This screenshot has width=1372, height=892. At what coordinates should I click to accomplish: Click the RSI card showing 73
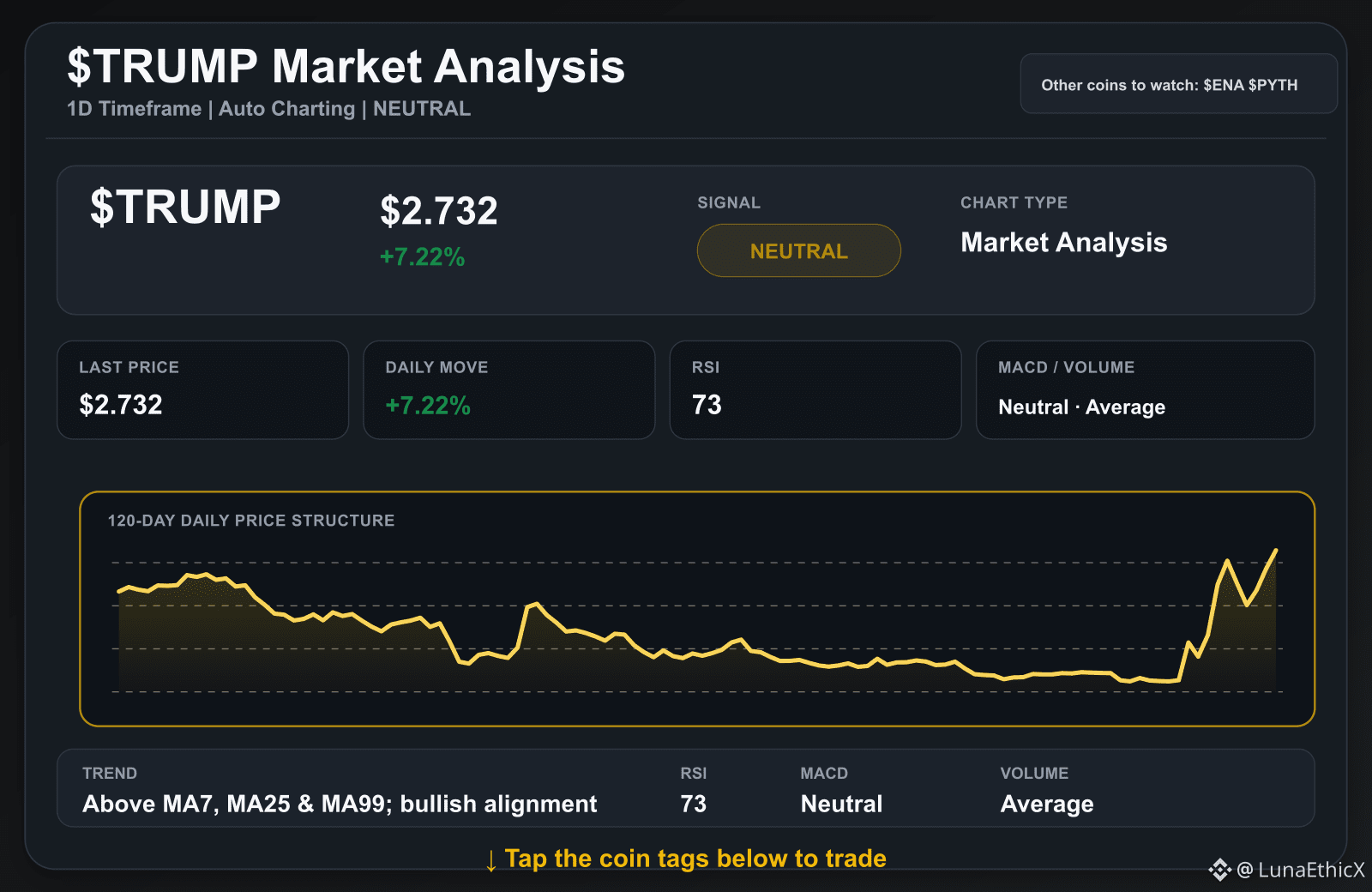pos(815,390)
